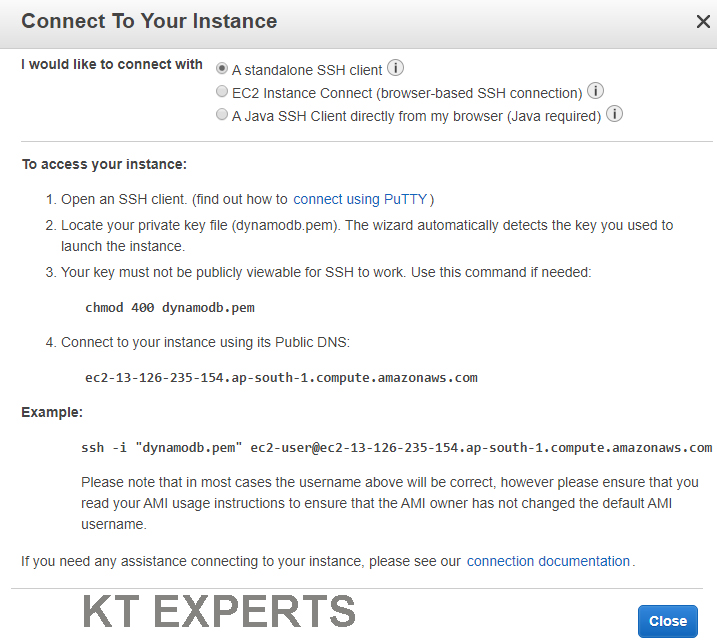Click step 2 Locate your private key file text

click(359, 236)
